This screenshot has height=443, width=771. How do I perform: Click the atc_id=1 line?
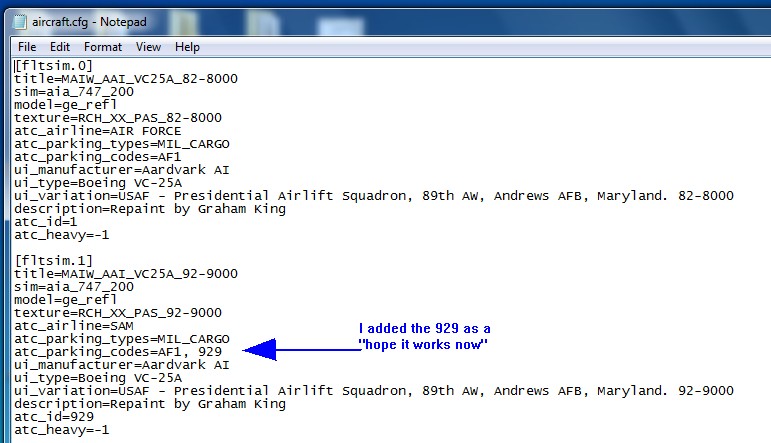tap(46, 222)
